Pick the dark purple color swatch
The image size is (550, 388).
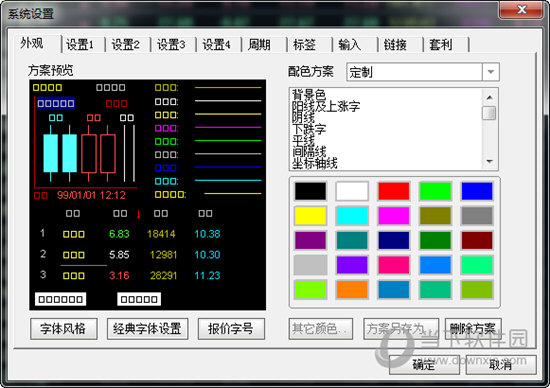[x=310, y=240]
